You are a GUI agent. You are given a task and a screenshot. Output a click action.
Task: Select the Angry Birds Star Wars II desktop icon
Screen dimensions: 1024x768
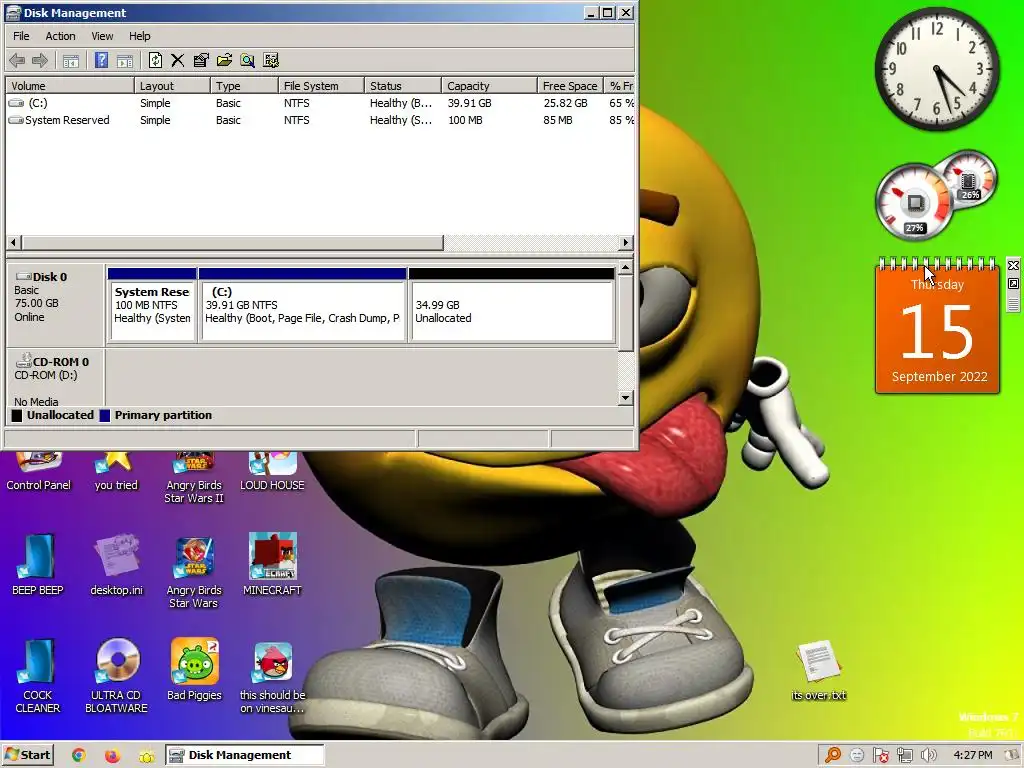coord(193,477)
